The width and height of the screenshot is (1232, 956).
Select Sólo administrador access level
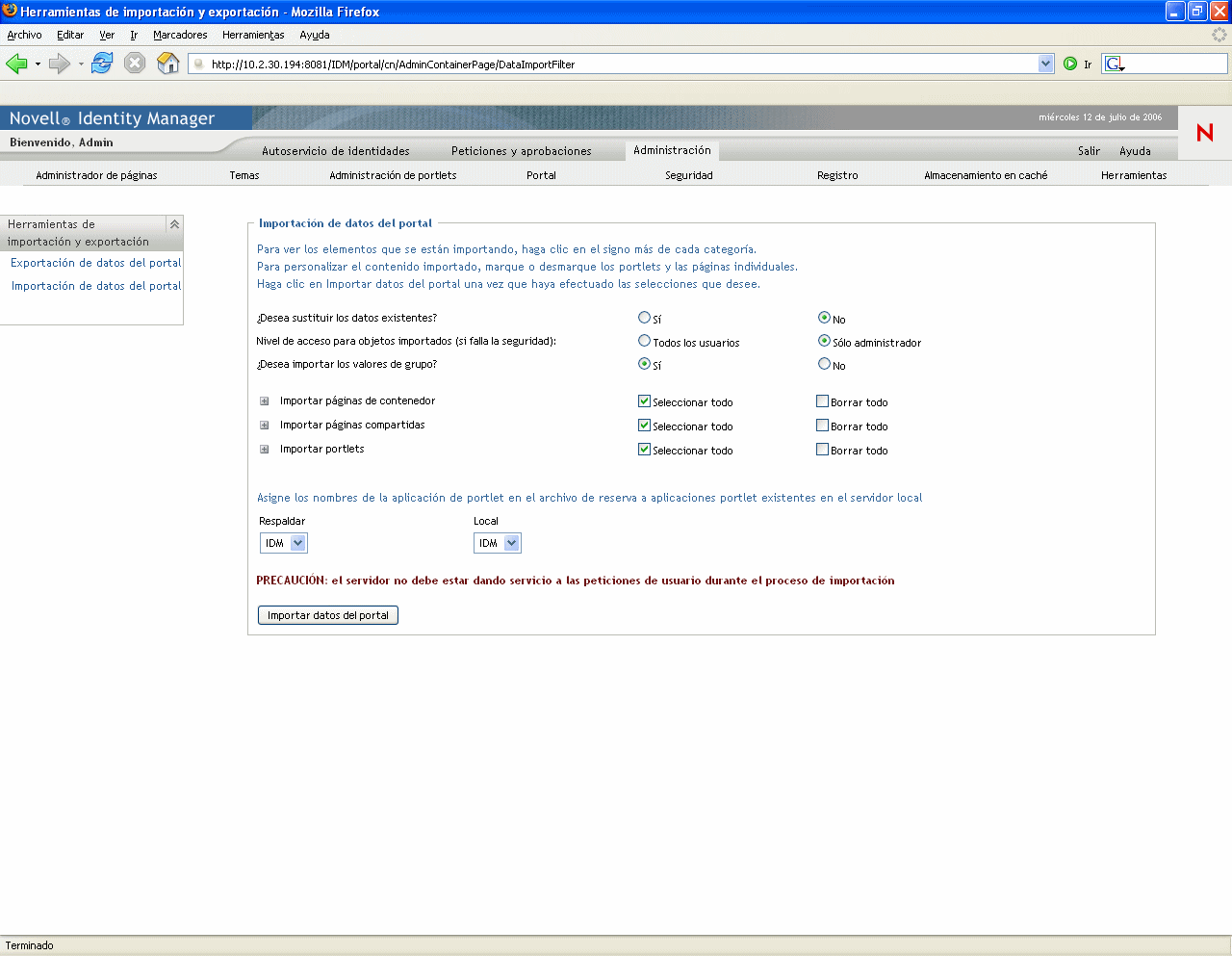tap(824, 341)
